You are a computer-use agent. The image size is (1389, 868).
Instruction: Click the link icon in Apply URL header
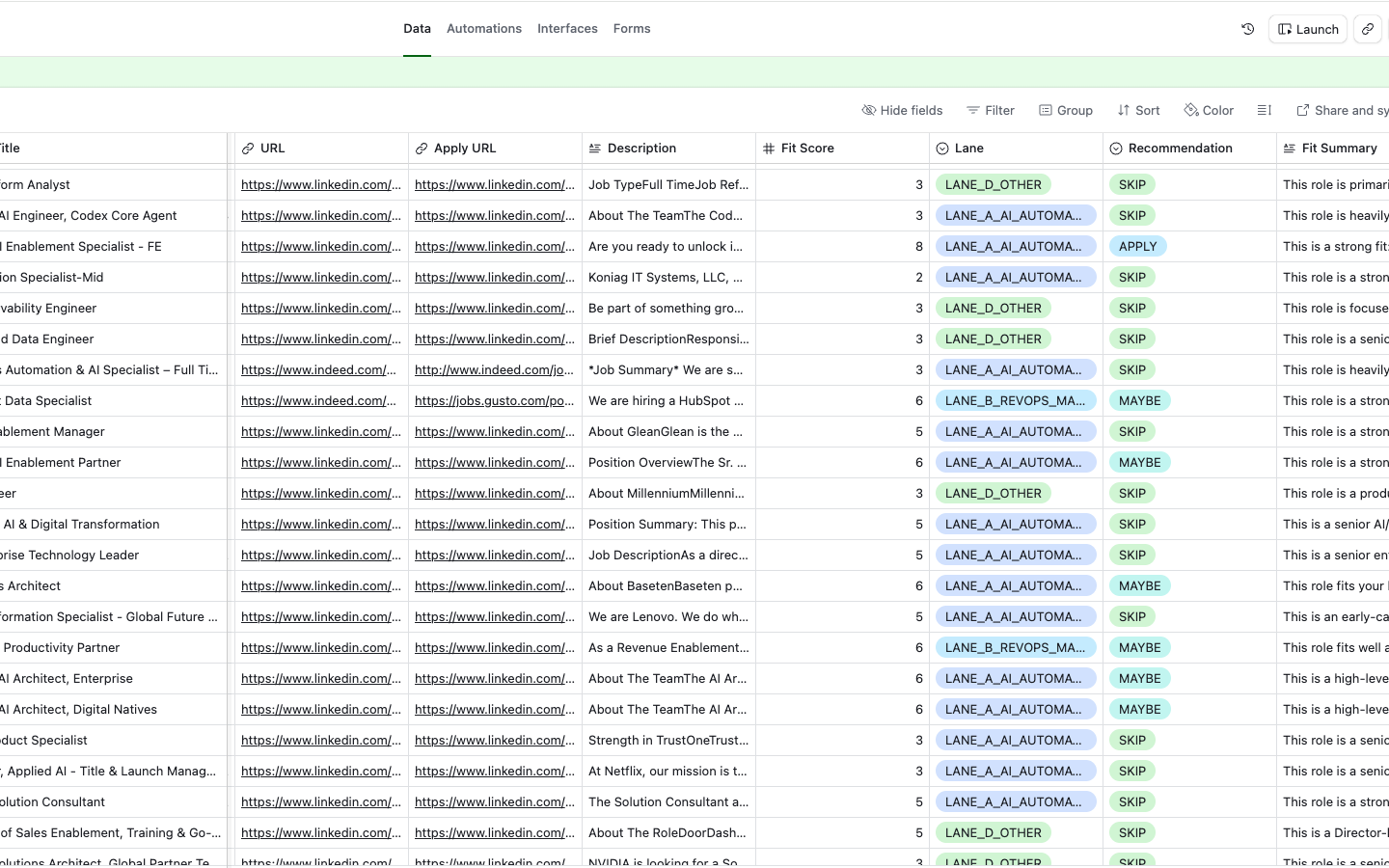pyautogui.click(x=422, y=149)
